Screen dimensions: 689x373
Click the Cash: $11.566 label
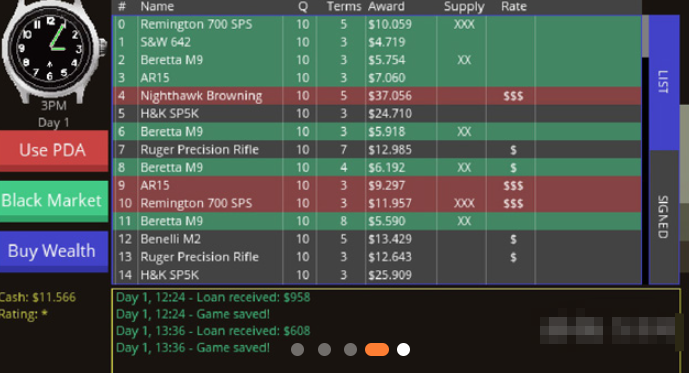[x=38, y=297]
